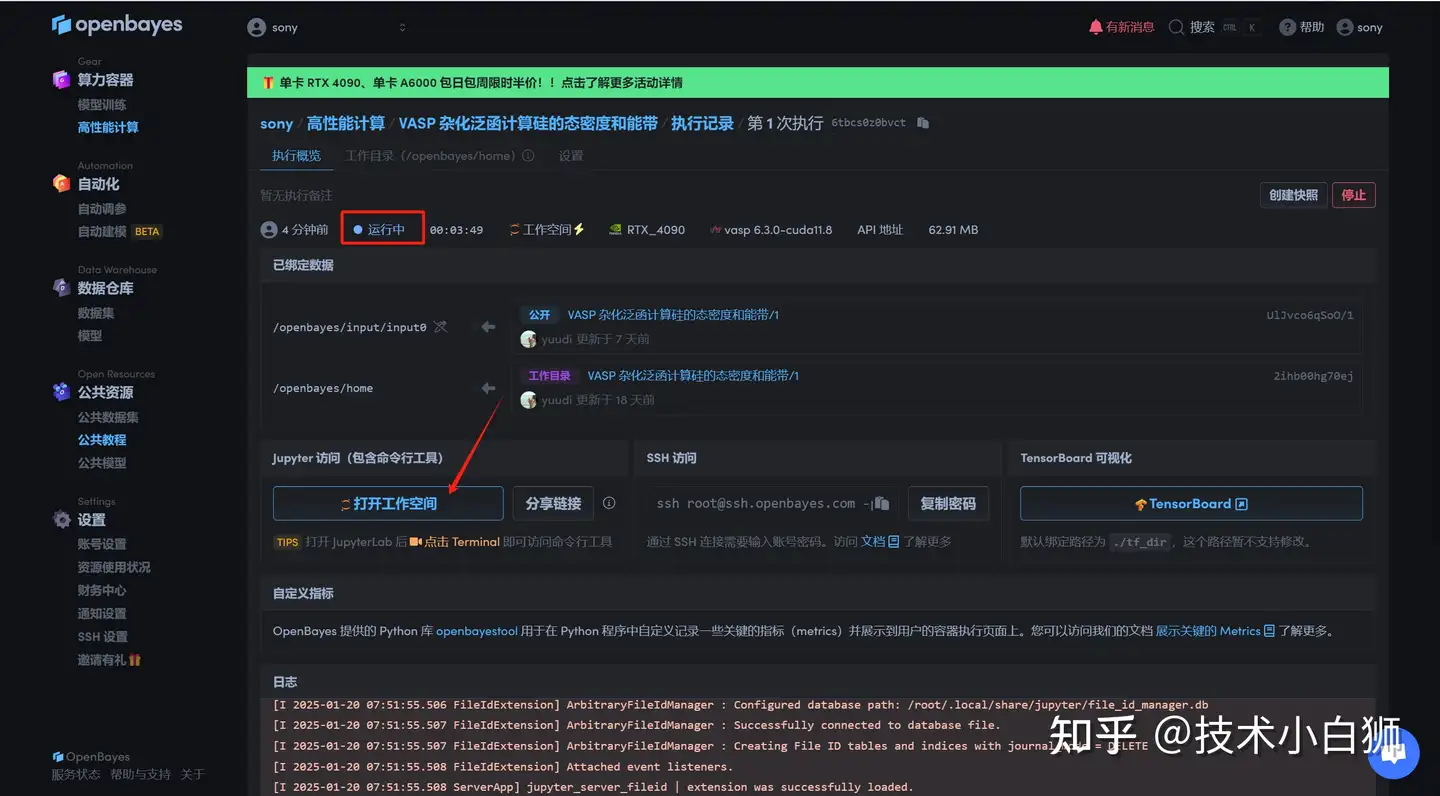Viewport: 1440px width, 796px height.
Task: Click the 数据仓库 section icon
Action: [62, 288]
